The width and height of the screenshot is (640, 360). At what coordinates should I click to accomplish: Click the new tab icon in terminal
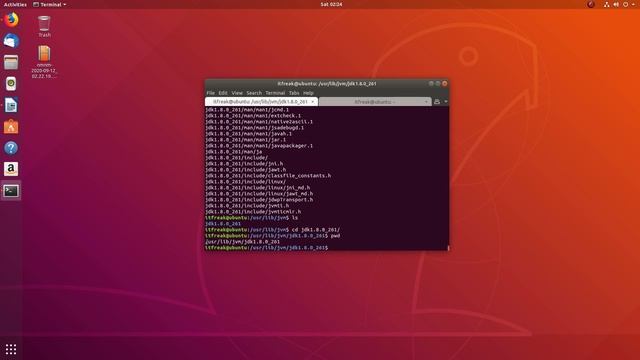[x=437, y=102]
